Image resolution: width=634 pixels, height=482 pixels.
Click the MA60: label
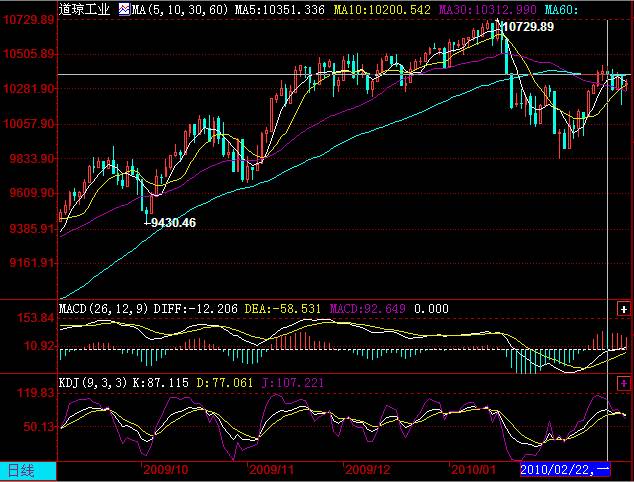pos(561,9)
